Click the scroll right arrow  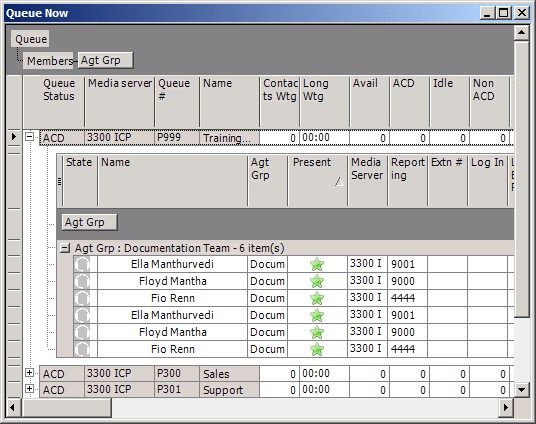[x=506, y=407]
